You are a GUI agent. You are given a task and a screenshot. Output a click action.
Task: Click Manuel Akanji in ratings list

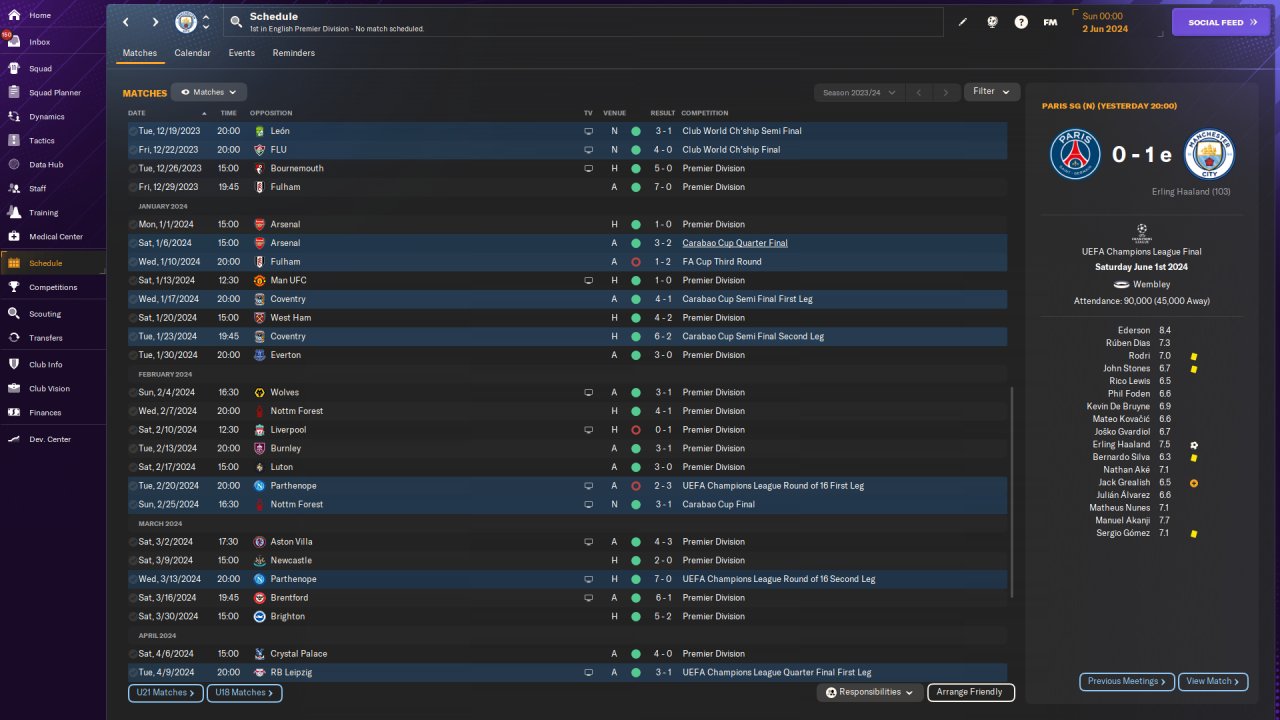(1123, 521)
